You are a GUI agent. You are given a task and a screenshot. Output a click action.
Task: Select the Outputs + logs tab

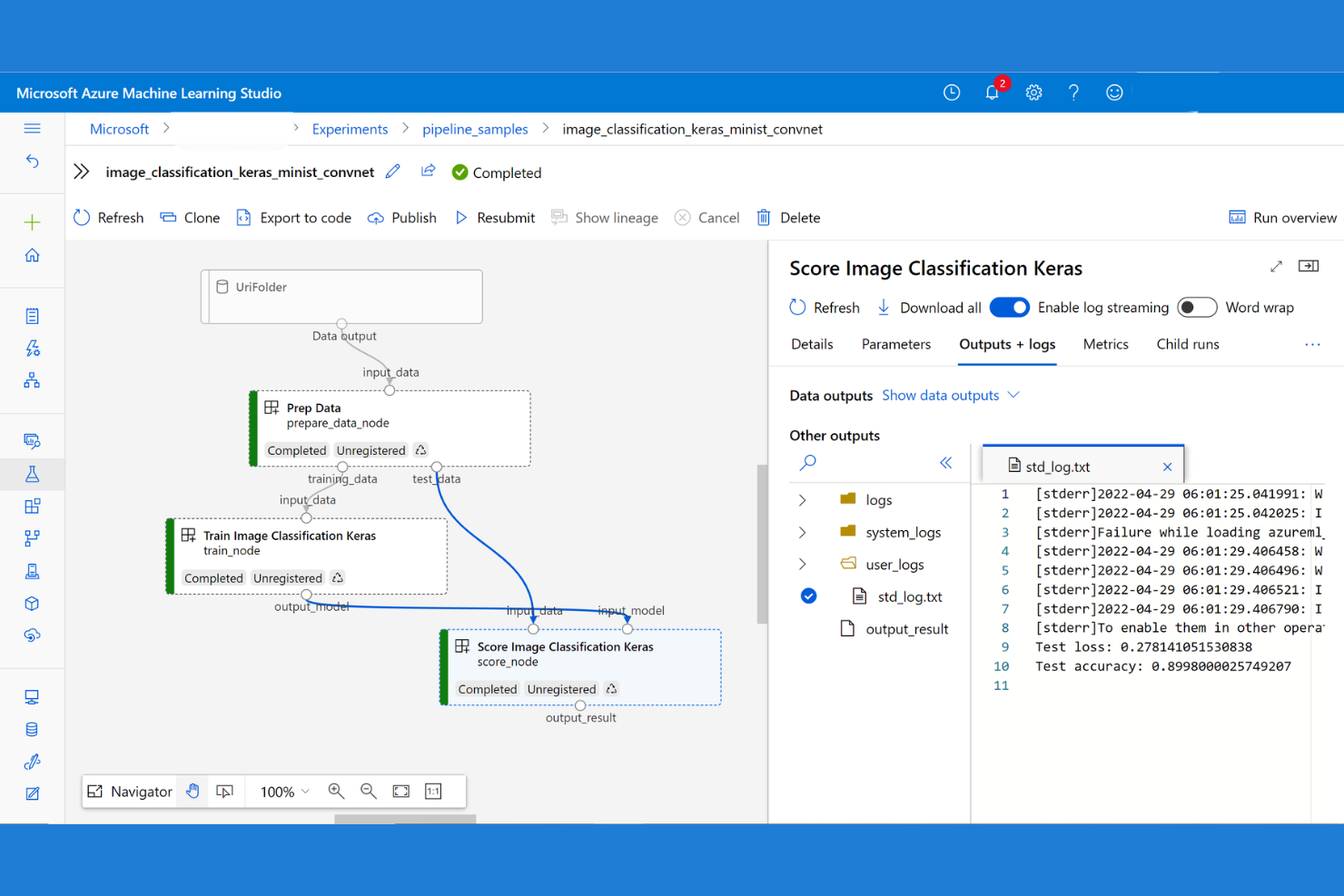pyautogui.click(x=1007, y=344)
